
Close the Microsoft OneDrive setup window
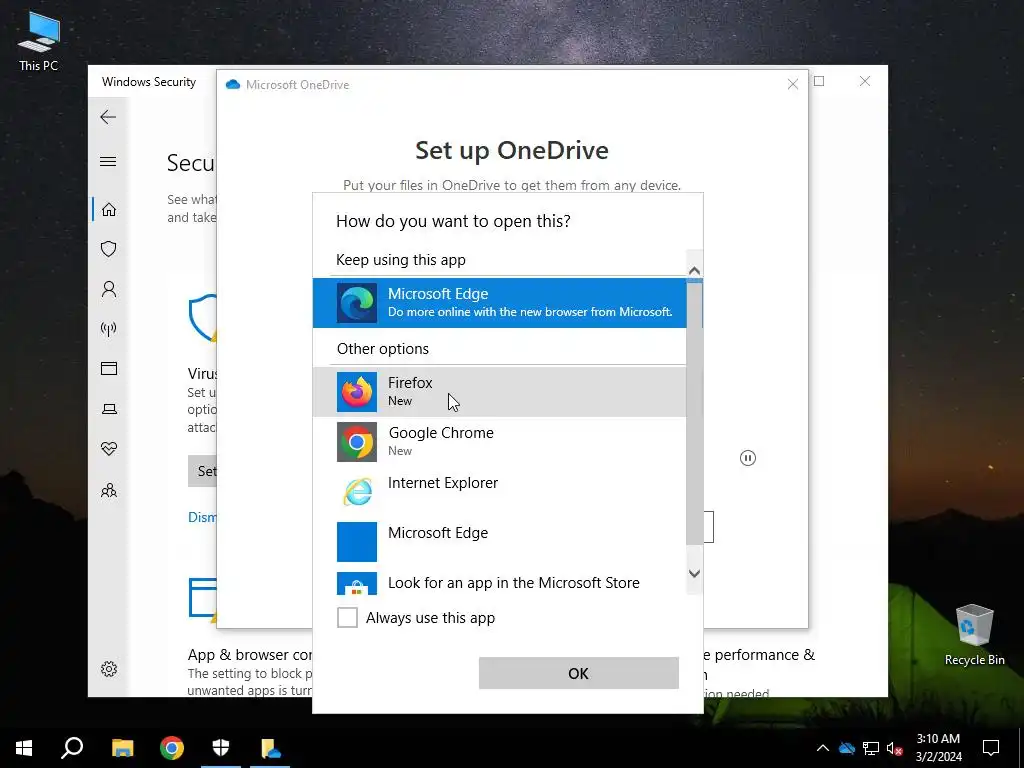[x=793, y=84]
